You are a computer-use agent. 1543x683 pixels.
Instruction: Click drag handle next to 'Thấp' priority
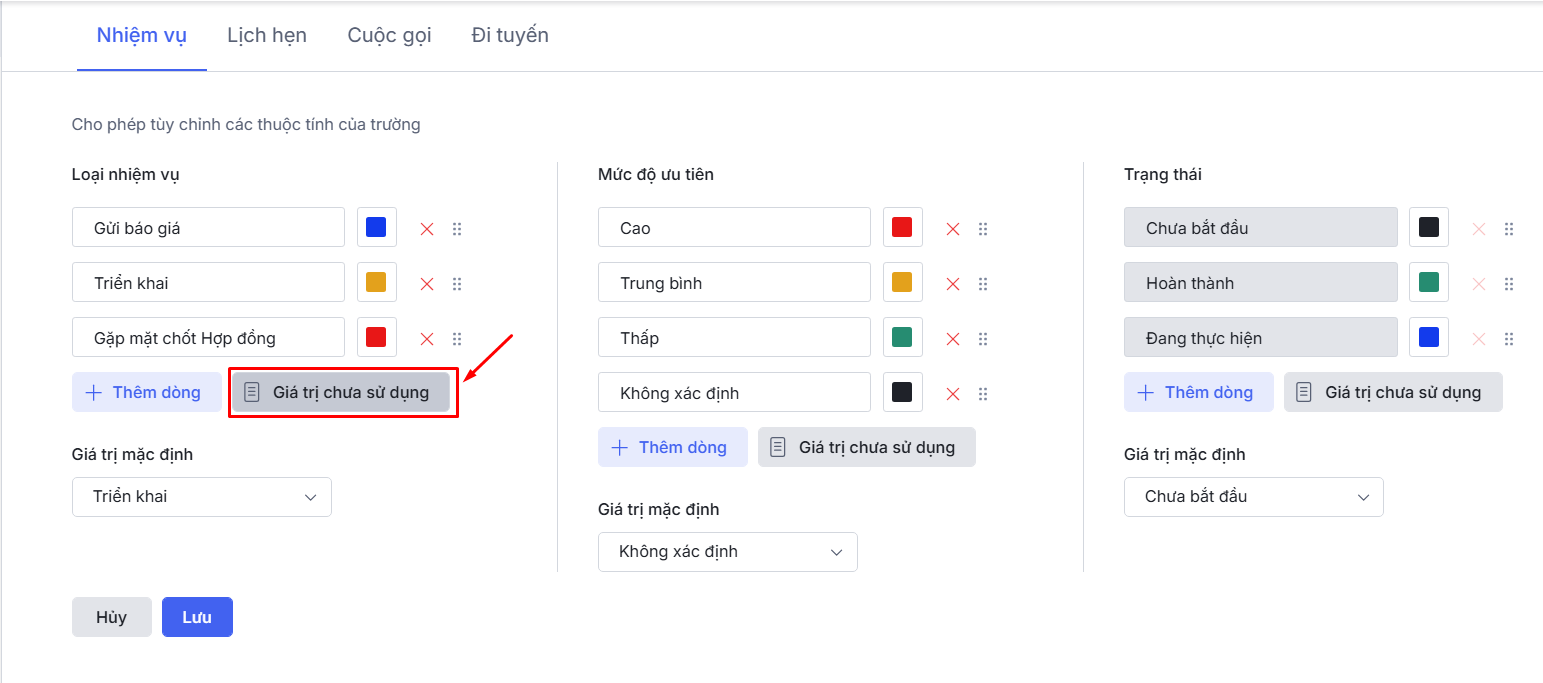[x=983, y=339]
